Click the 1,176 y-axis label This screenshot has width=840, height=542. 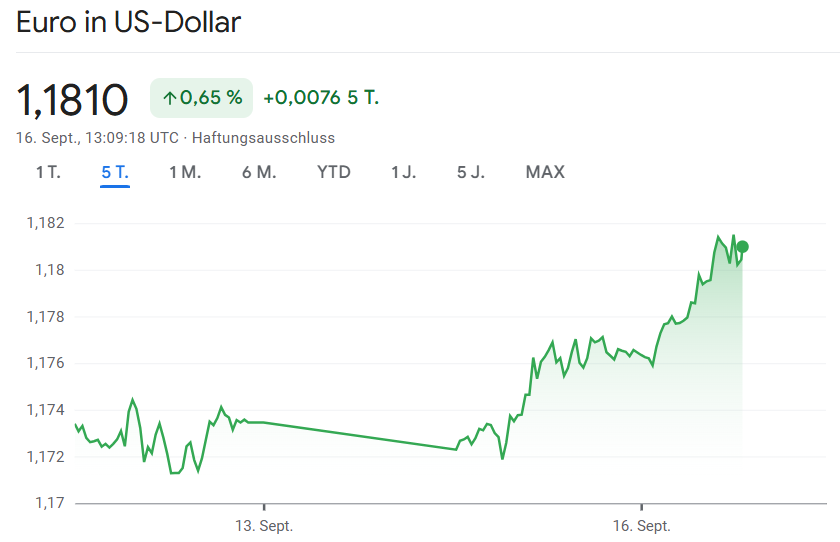(45, 363)
